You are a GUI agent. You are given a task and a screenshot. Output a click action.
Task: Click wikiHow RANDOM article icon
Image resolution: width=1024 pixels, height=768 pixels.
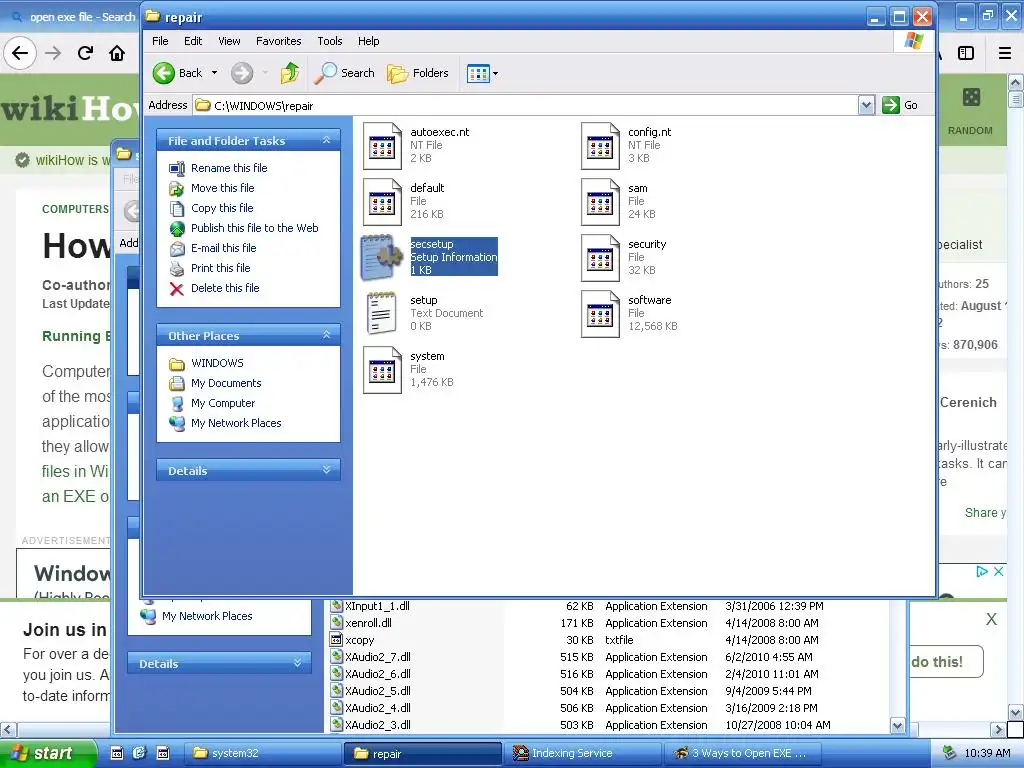tap(971, 98)
